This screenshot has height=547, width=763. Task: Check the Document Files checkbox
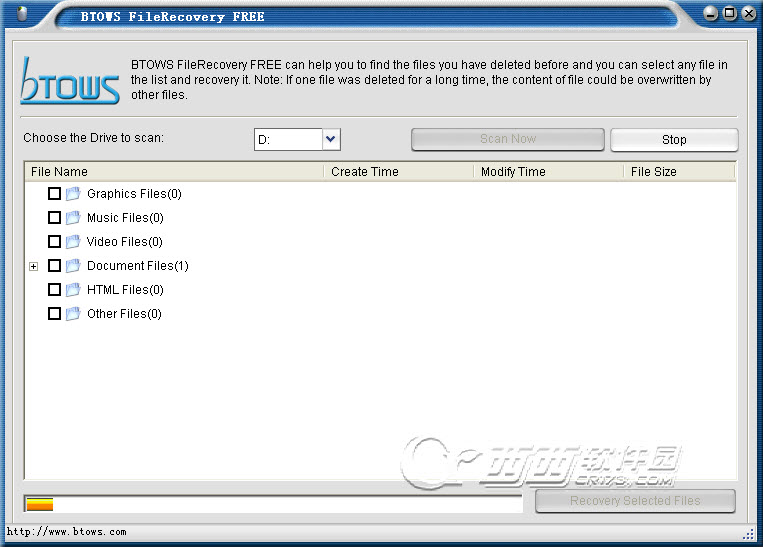click(54, 266)
